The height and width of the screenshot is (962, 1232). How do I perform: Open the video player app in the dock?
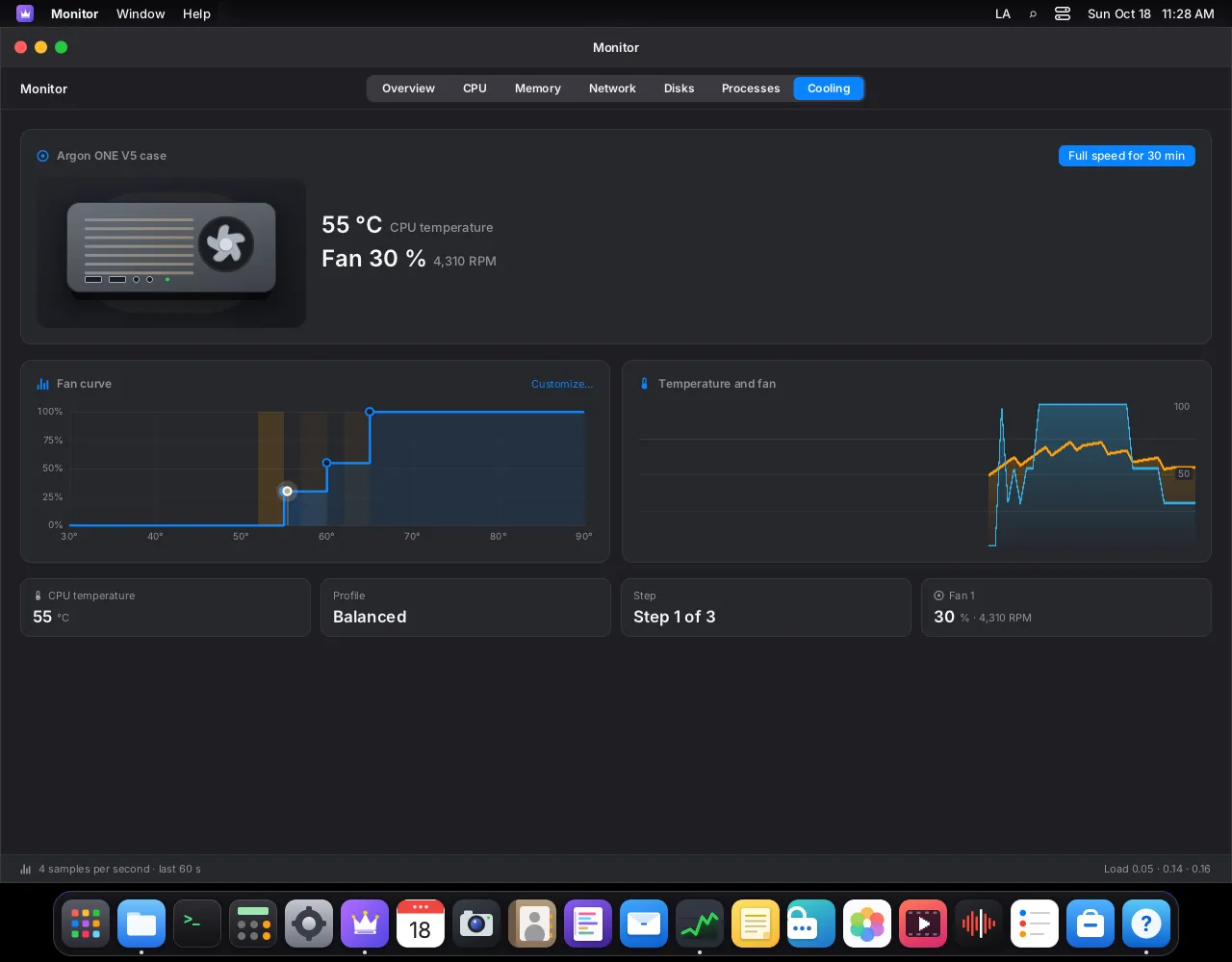[x=923, y=924]
